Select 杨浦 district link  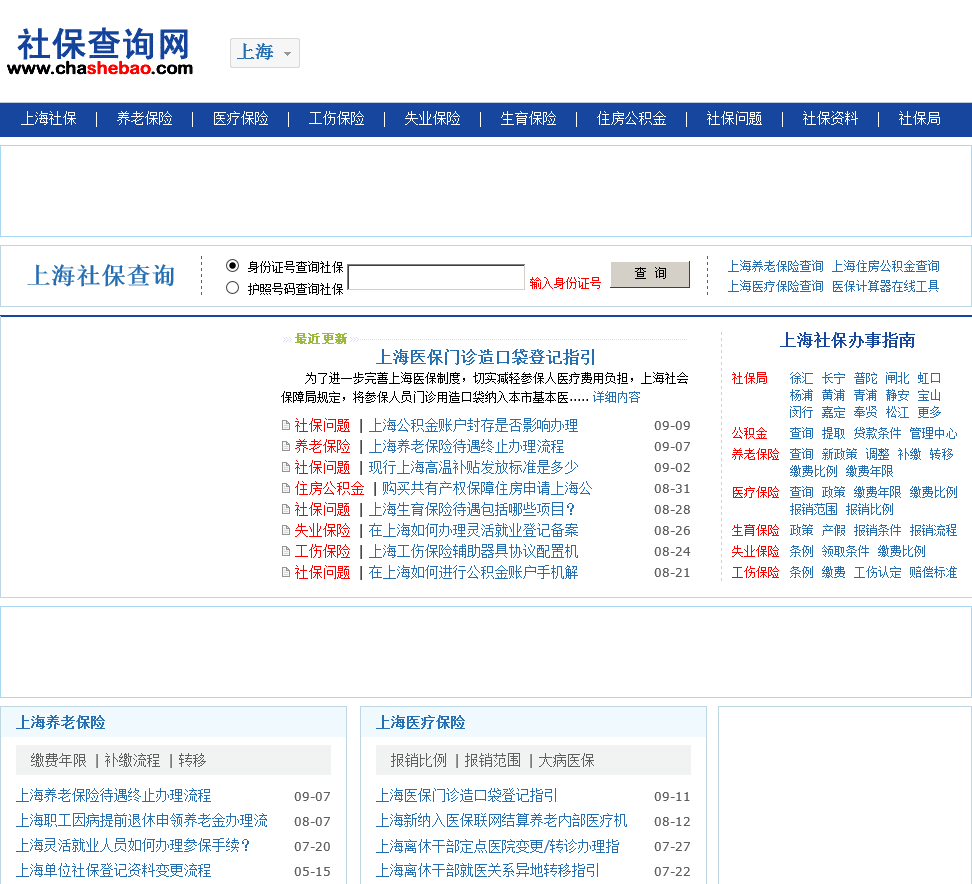802,396
